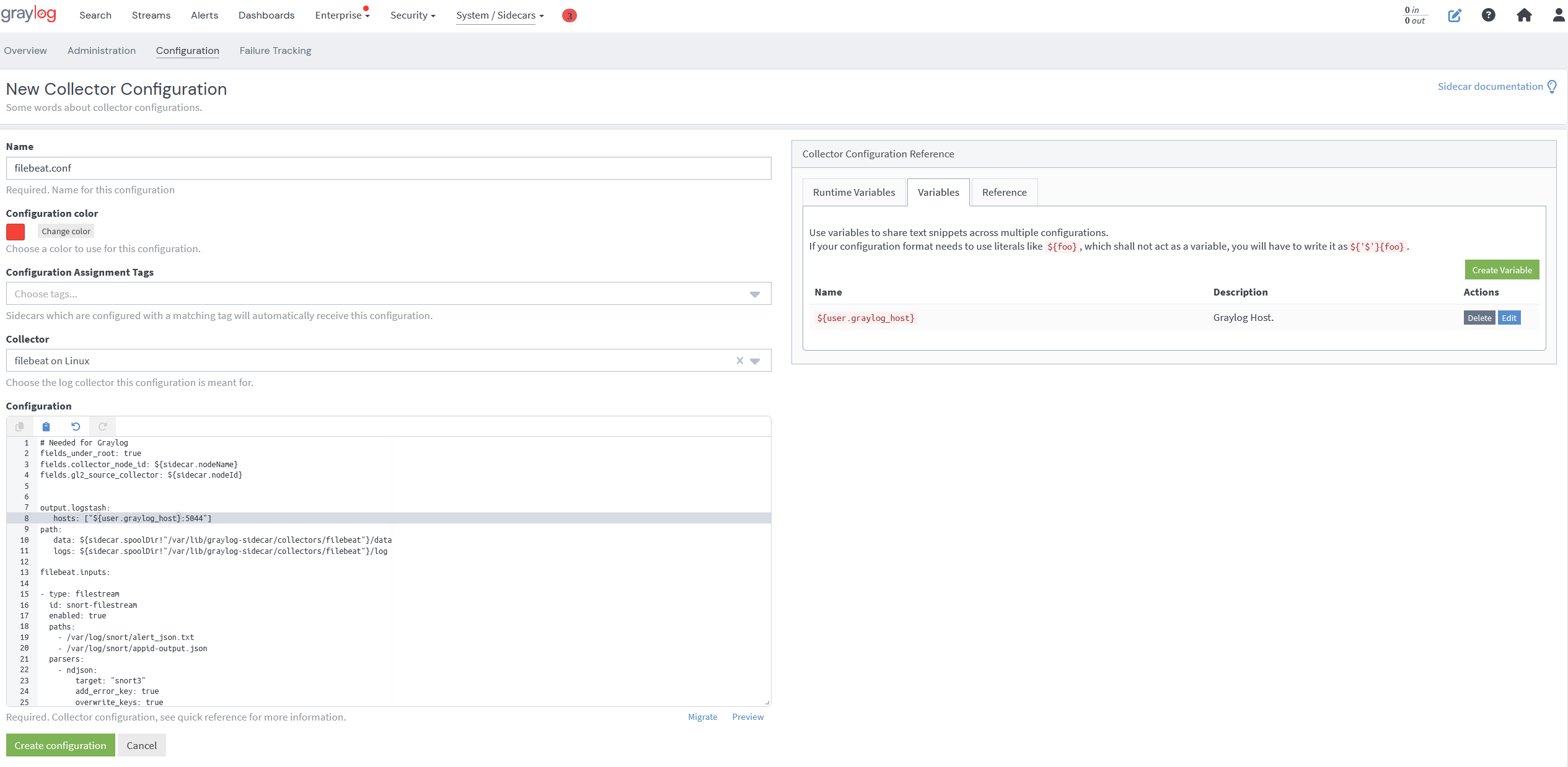Switch to the Configuration sub-tab
The image size is (1568, 767).
click(x=188, y=51)
